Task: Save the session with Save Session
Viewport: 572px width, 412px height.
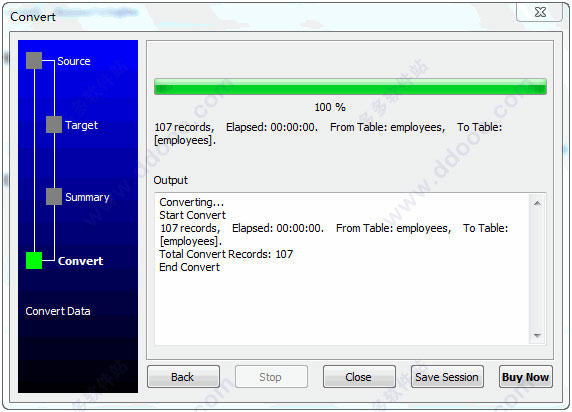Action: (x=447, y=377)
